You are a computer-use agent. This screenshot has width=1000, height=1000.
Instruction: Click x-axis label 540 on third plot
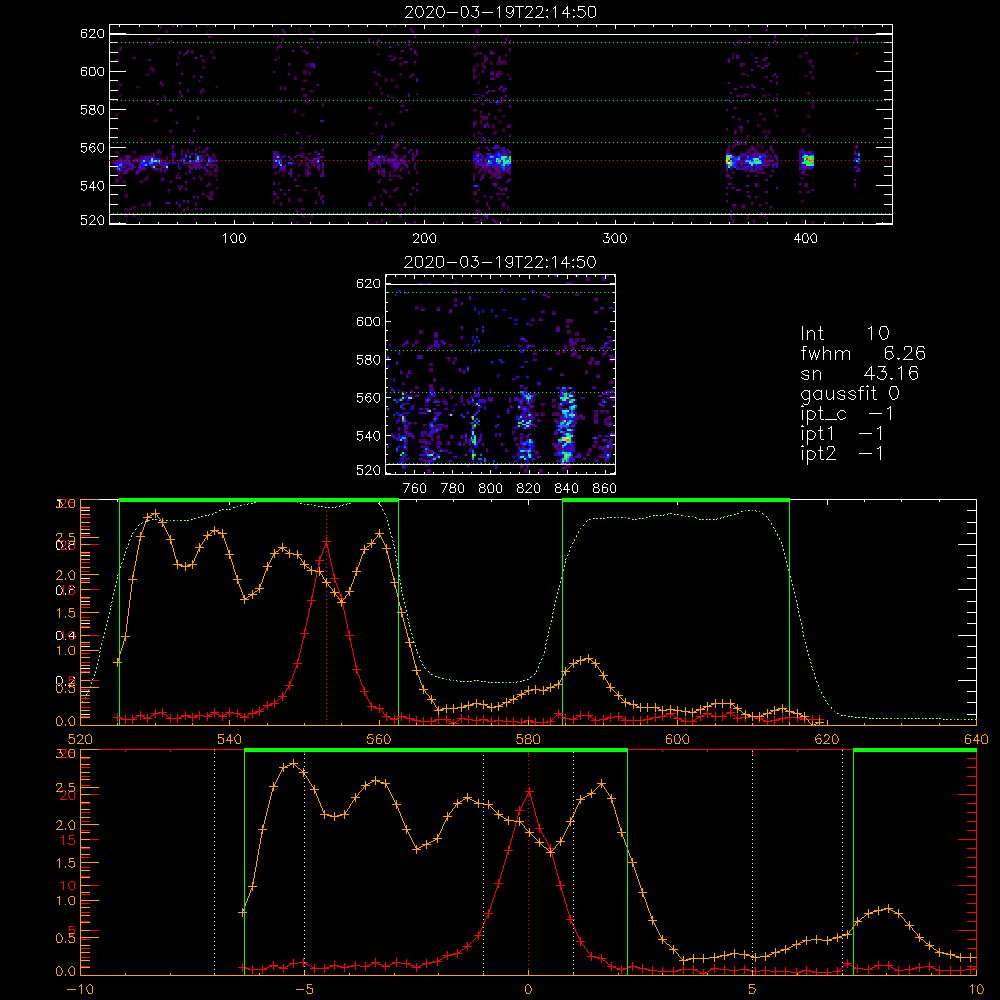[230, 740]
